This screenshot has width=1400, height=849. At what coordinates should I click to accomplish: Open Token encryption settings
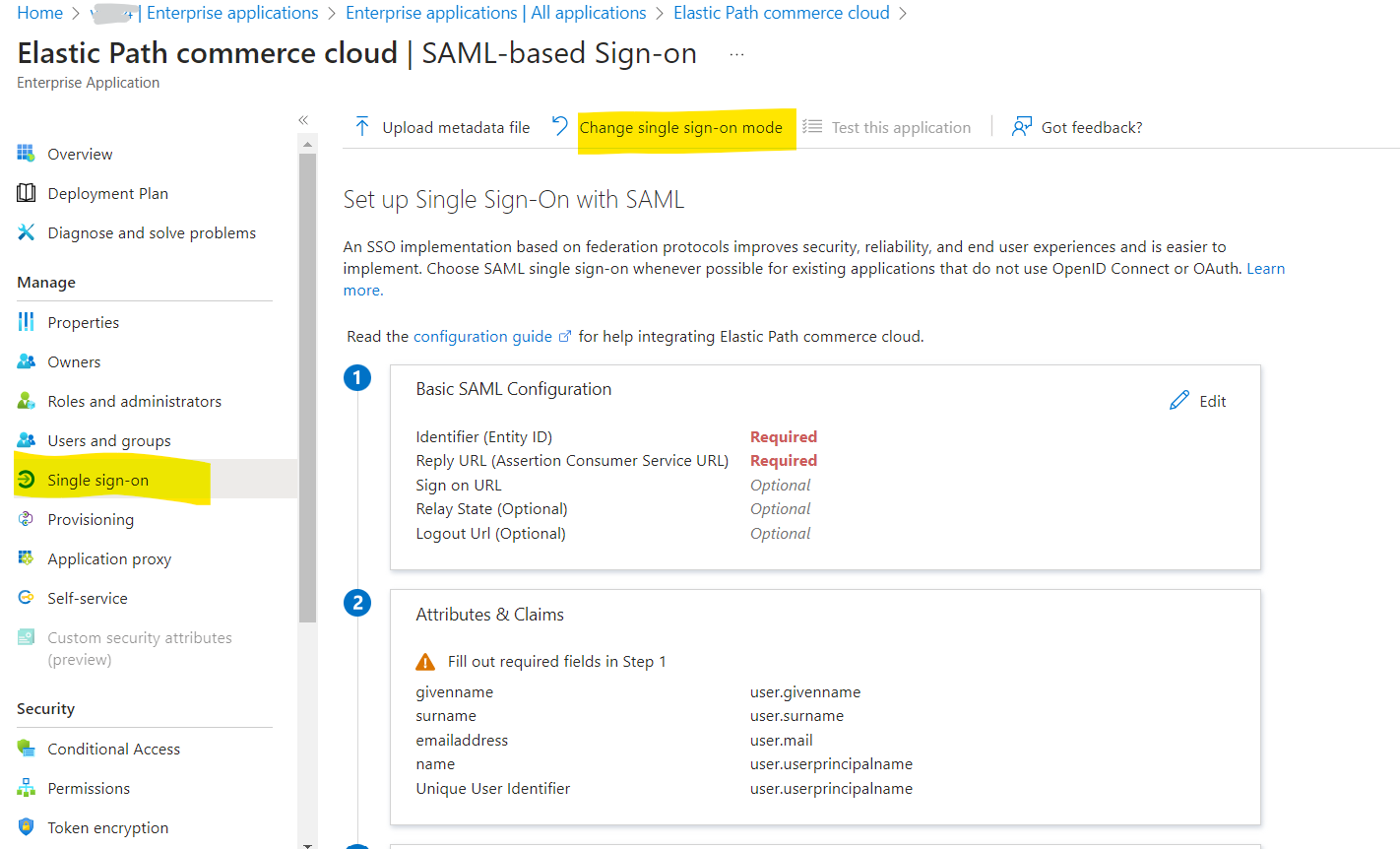point(107,827)
